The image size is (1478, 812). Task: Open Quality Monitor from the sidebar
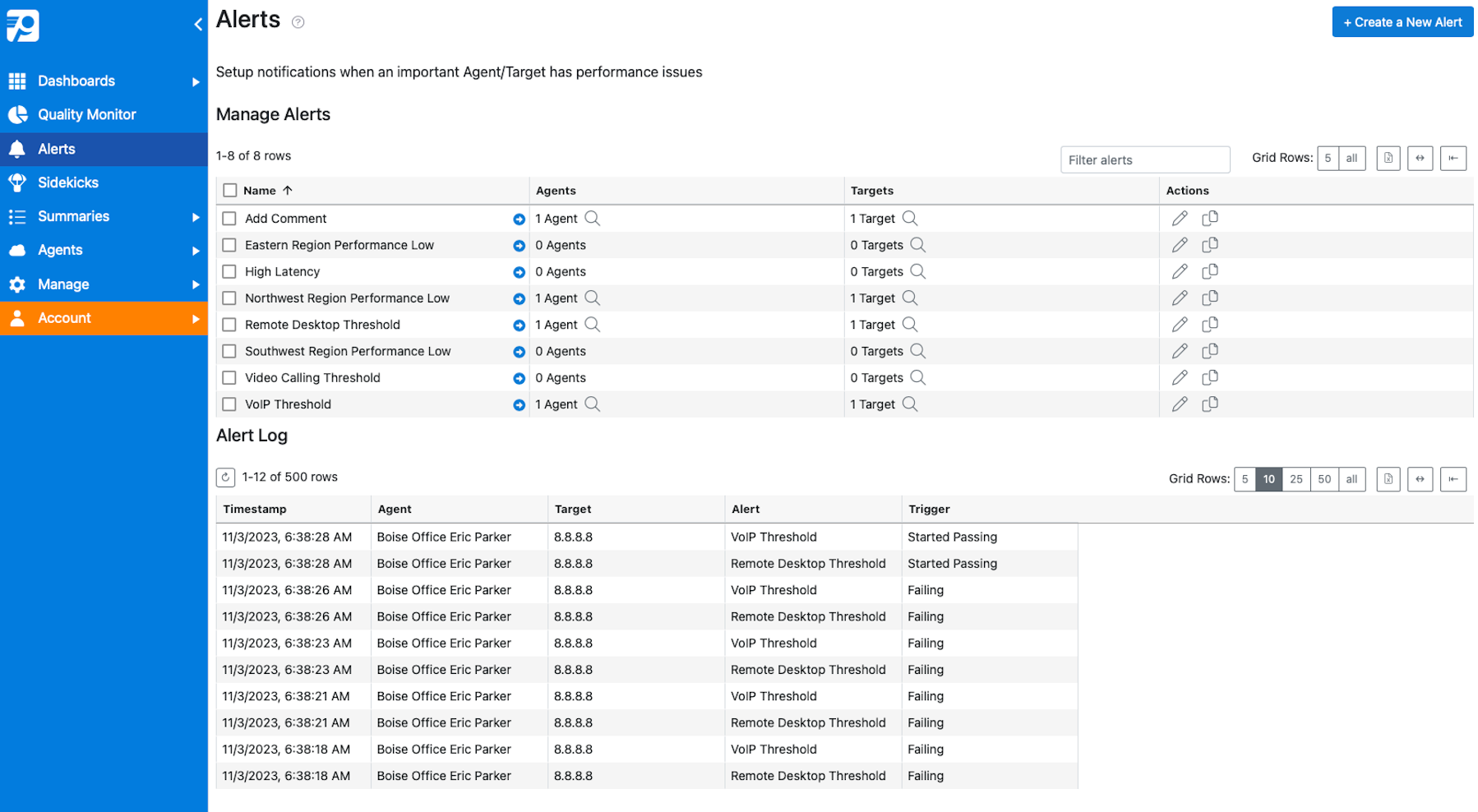pyautogui.click(x=86, y=115)
